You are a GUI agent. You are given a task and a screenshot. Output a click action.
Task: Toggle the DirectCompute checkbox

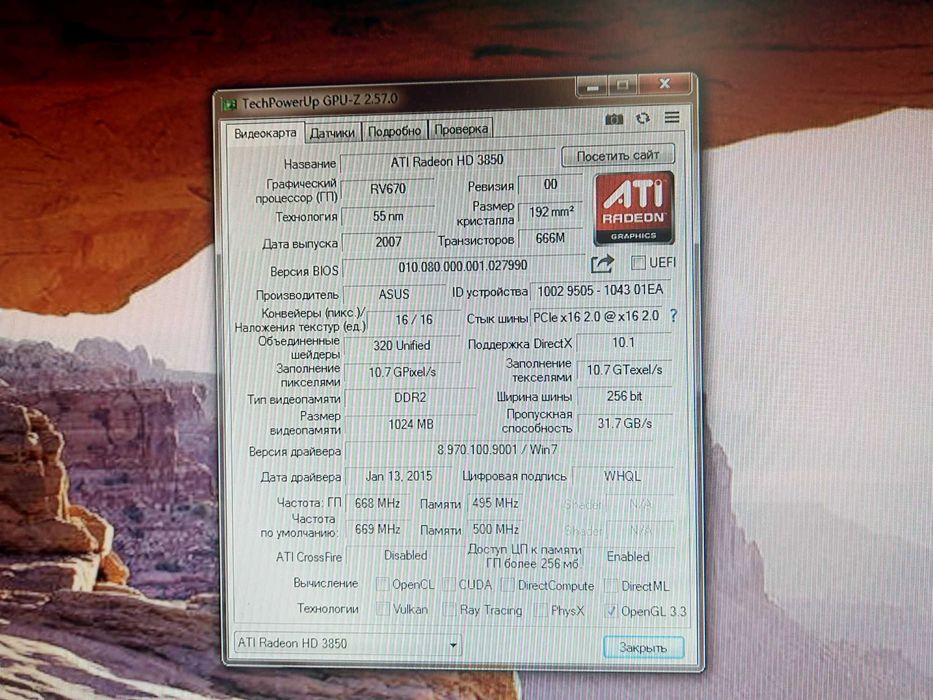click(507, 585)
